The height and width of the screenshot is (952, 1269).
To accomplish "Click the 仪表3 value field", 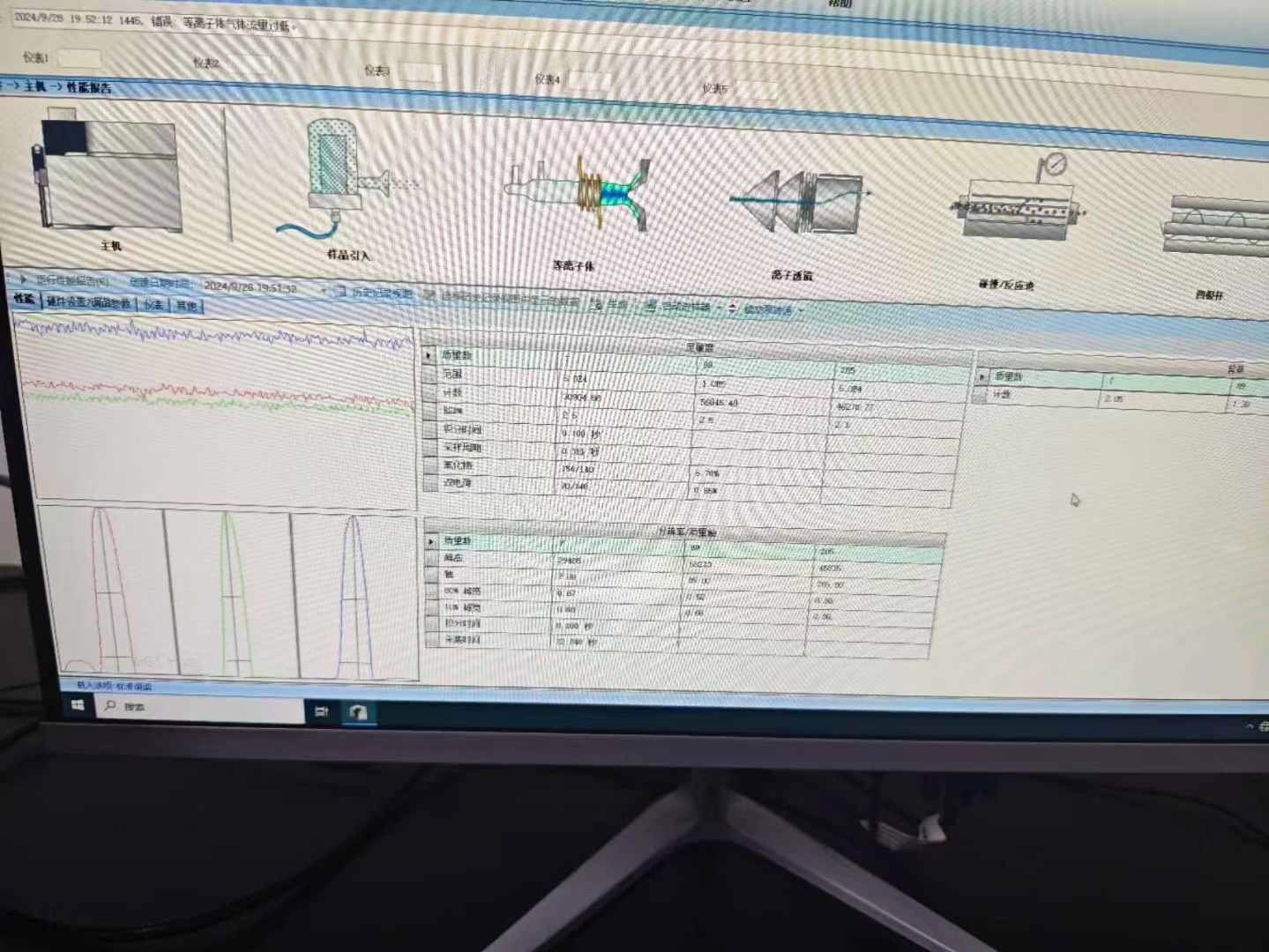I will 419,72.
